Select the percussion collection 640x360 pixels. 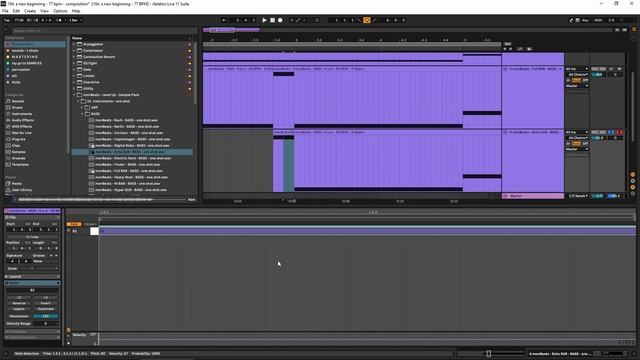(21, 69)
